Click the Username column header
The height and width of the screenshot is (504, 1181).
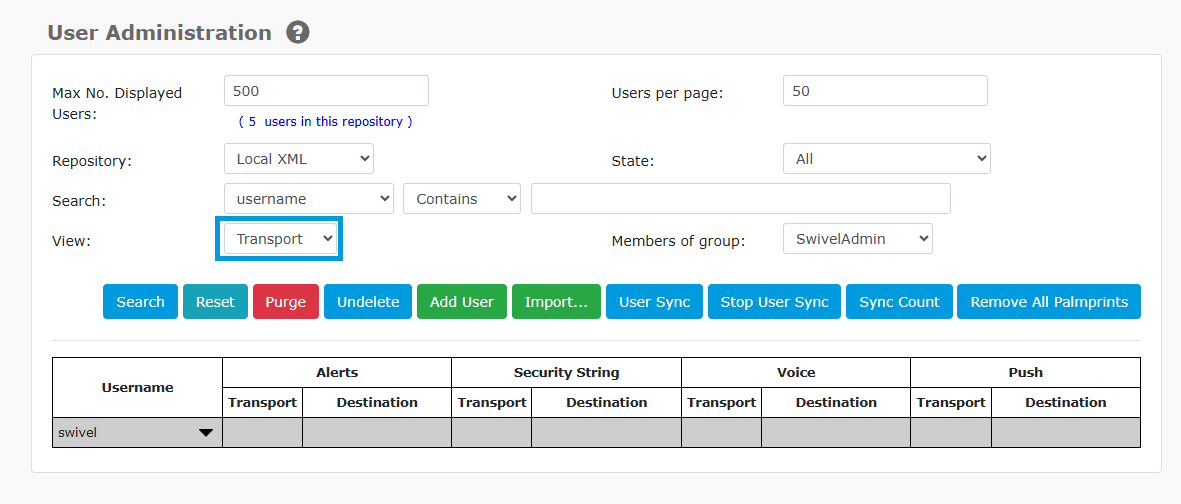point(137,387)
